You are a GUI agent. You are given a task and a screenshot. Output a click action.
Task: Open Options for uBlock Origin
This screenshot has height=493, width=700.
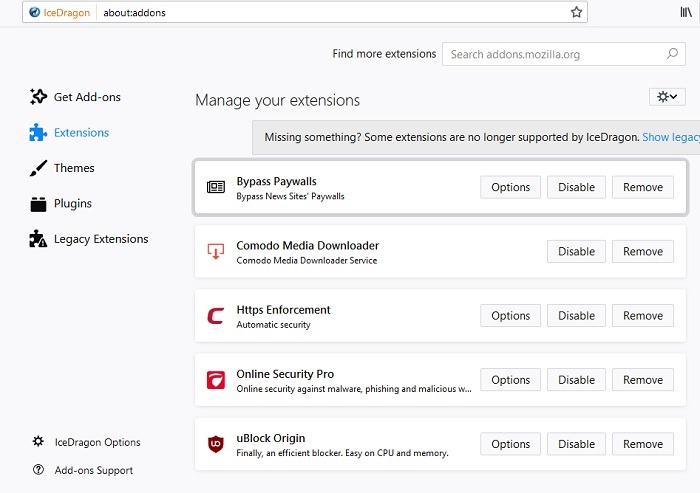(x=510, y=444)
